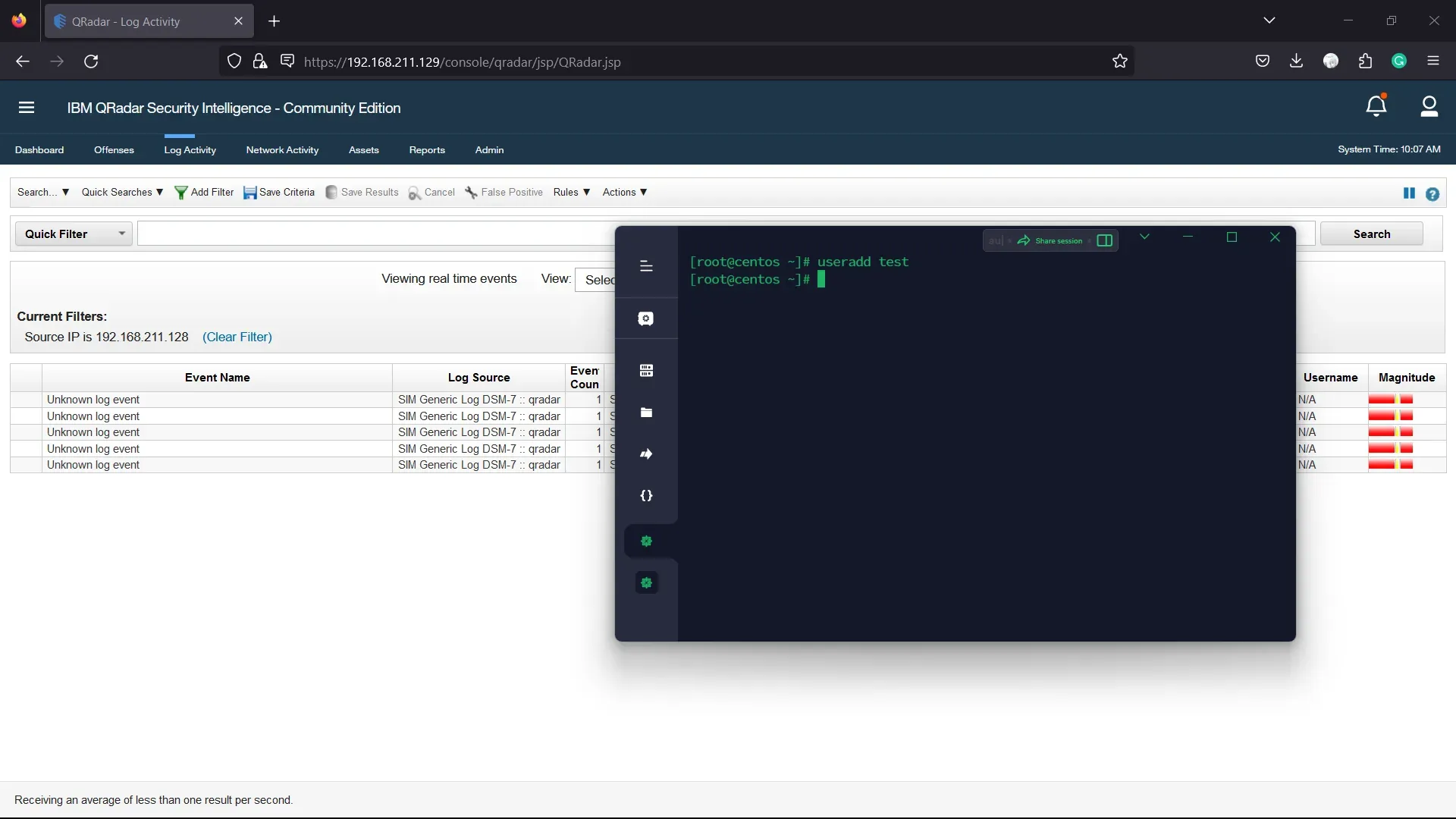This screenshot has height=819, width=1456.
Task: Toggle split view in terminal header
Action: tap(1105, 241)
